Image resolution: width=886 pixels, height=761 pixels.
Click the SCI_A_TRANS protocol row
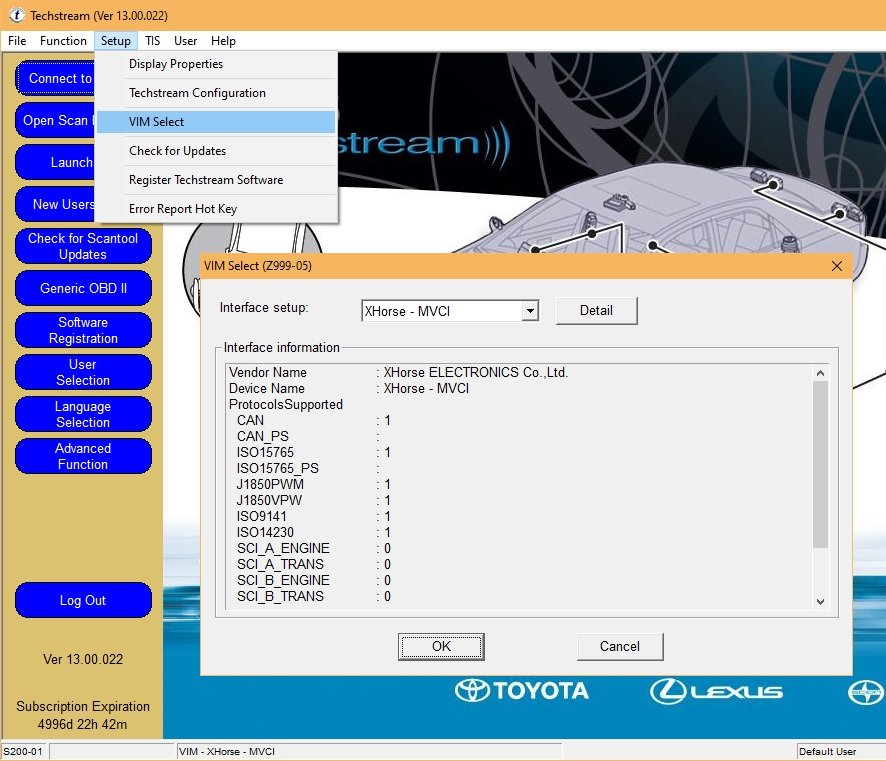click(x=314, y=564)
